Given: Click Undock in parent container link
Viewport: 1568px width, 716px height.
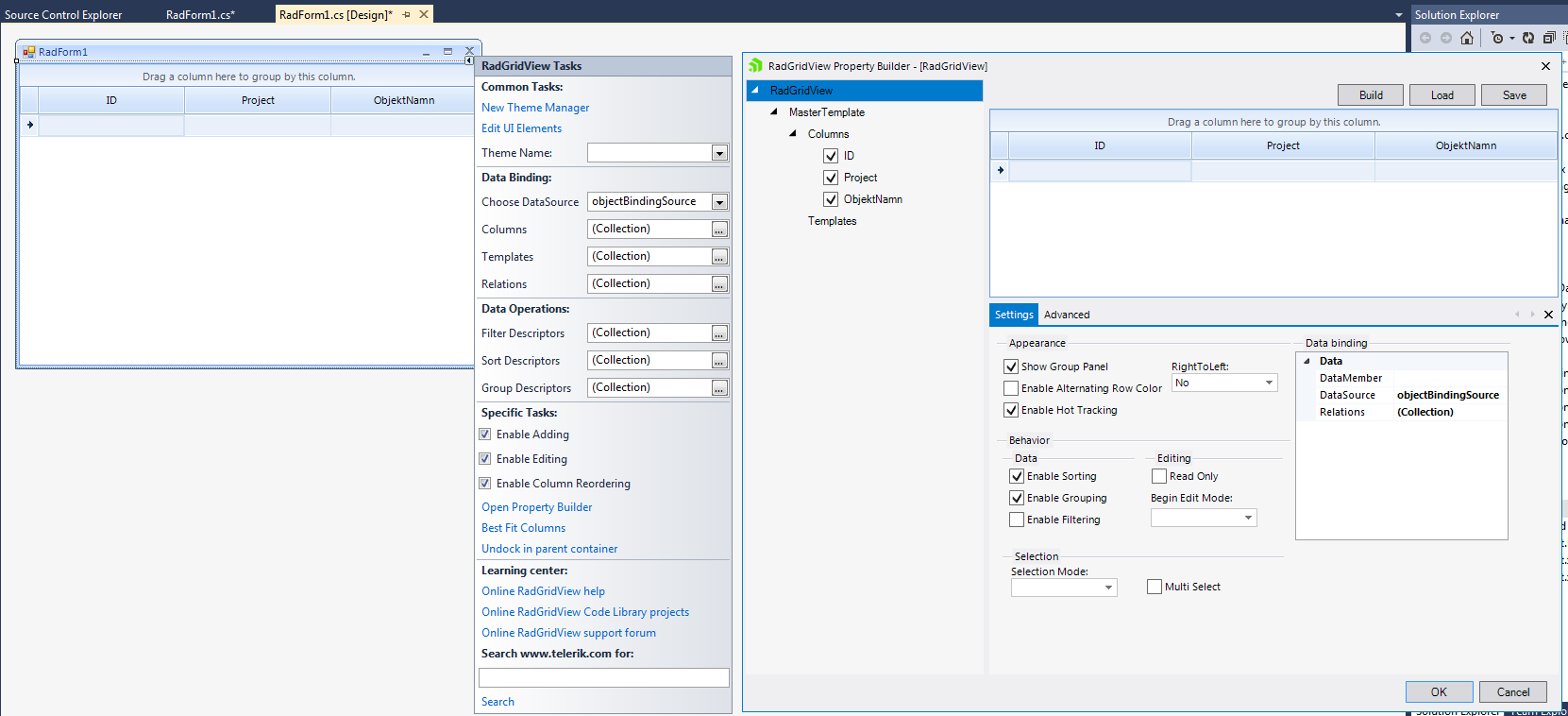Looking at the screenshot, I should [549, 549].
